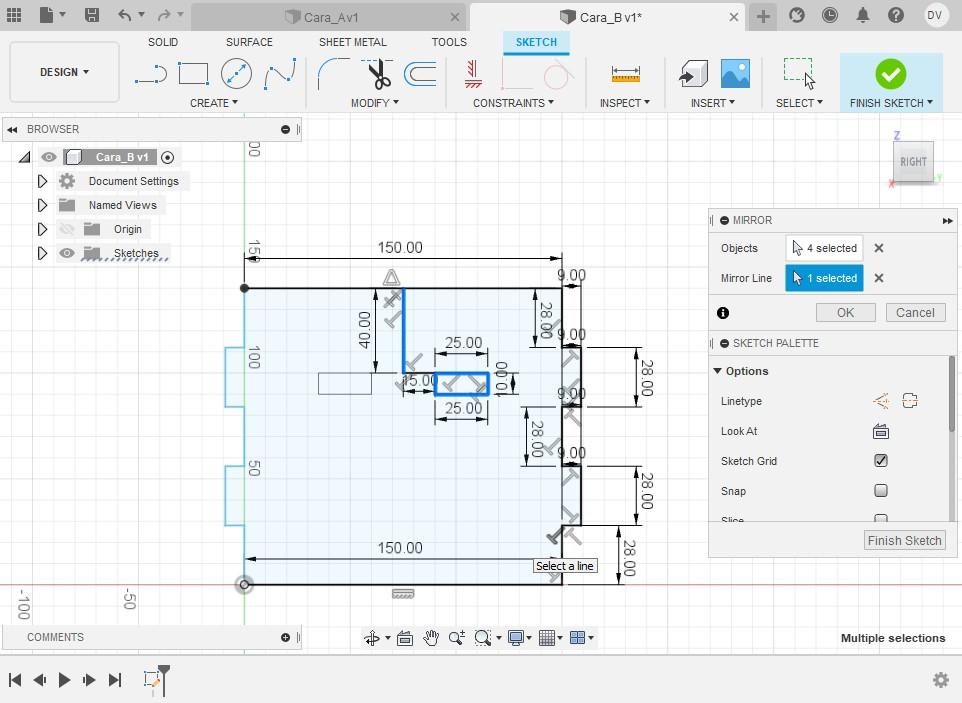Open the File menu icon
Viewport: 962px width, 703px height.
pyautogui.click(x=47, y=15)
